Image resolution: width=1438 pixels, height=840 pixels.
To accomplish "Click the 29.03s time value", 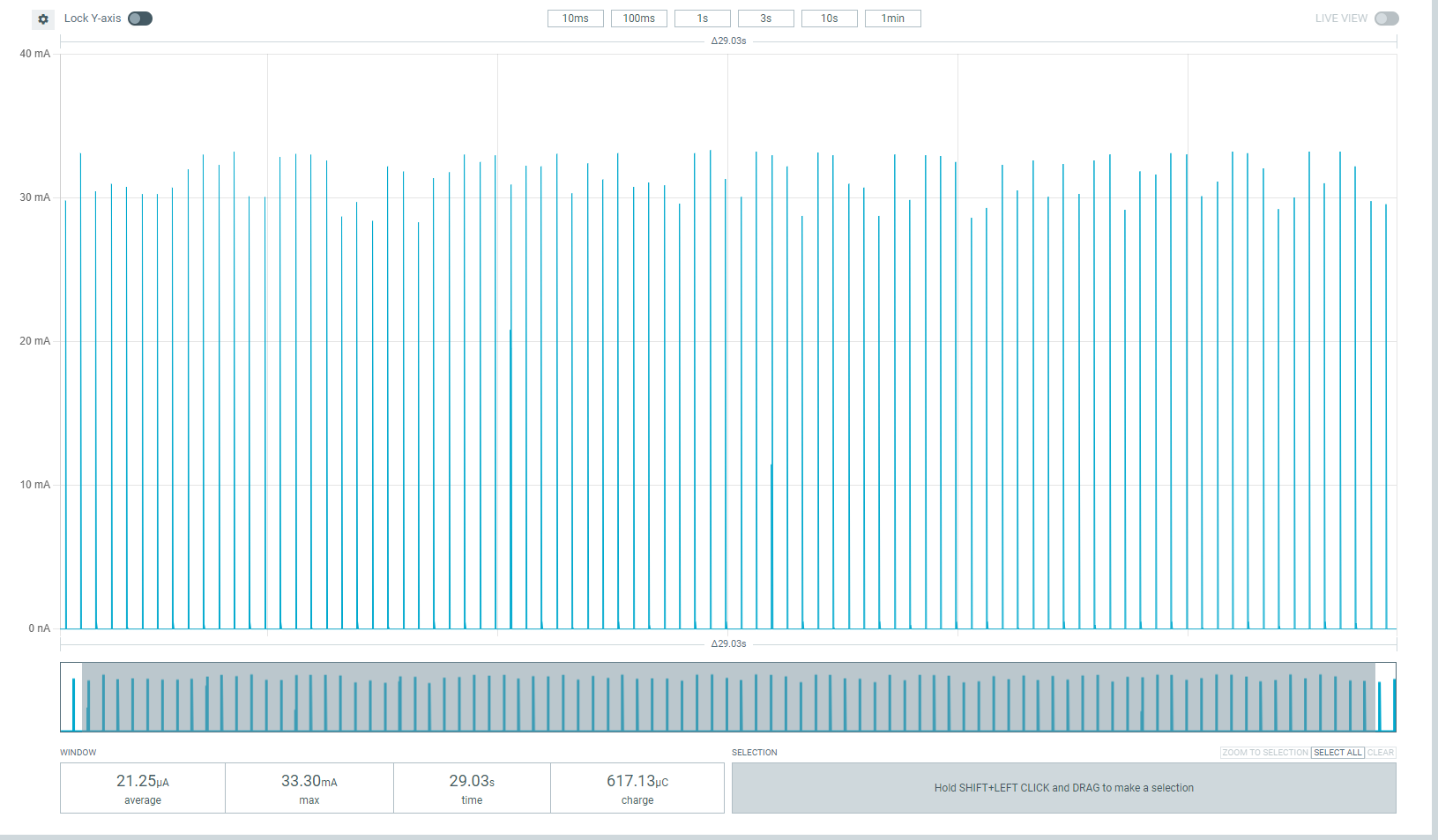I will click(x=472, y=782).
